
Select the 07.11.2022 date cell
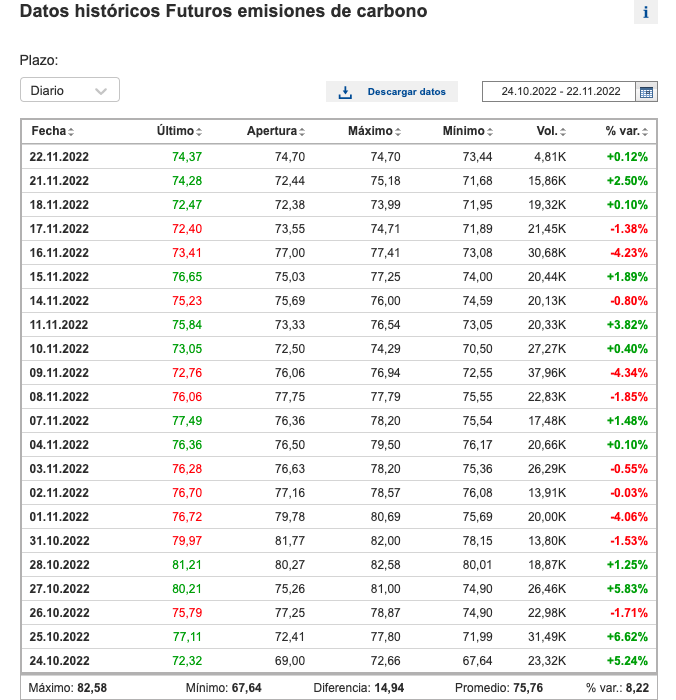point(59,421)
